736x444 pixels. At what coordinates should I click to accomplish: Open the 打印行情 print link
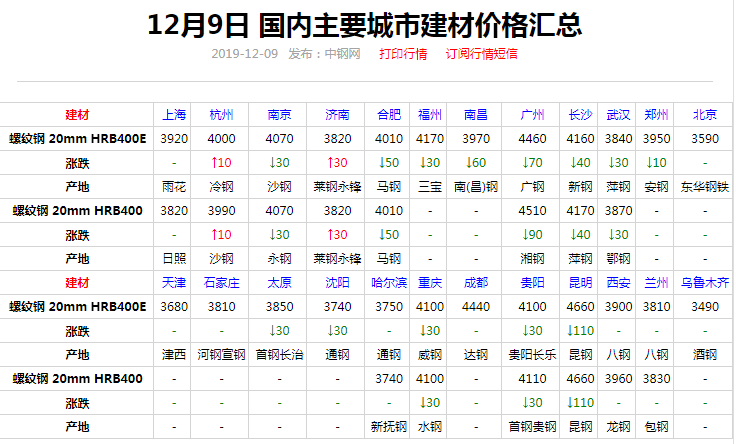tap(403, 54)
